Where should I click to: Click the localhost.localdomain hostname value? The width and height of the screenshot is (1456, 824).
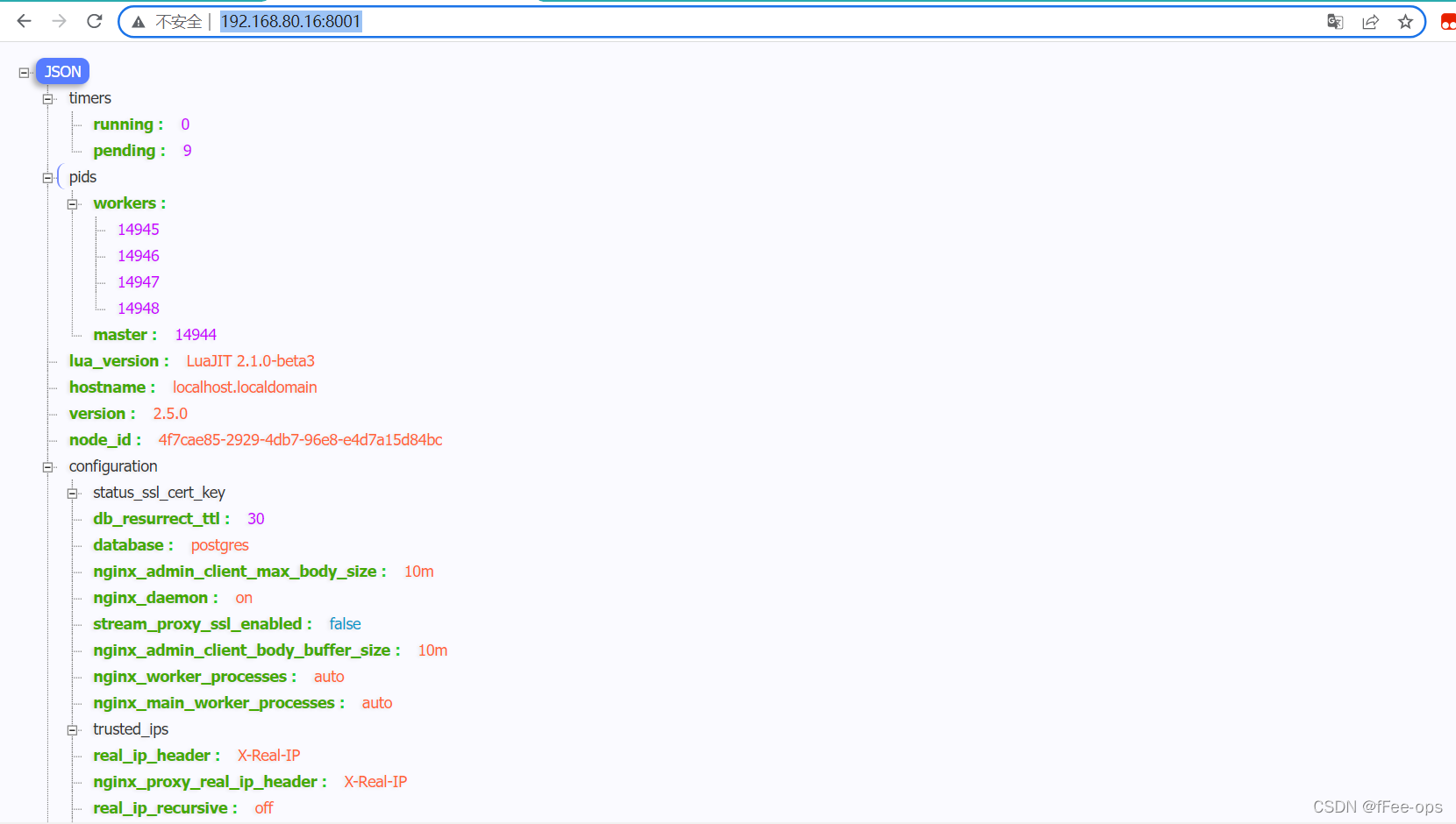click(245, 387)
